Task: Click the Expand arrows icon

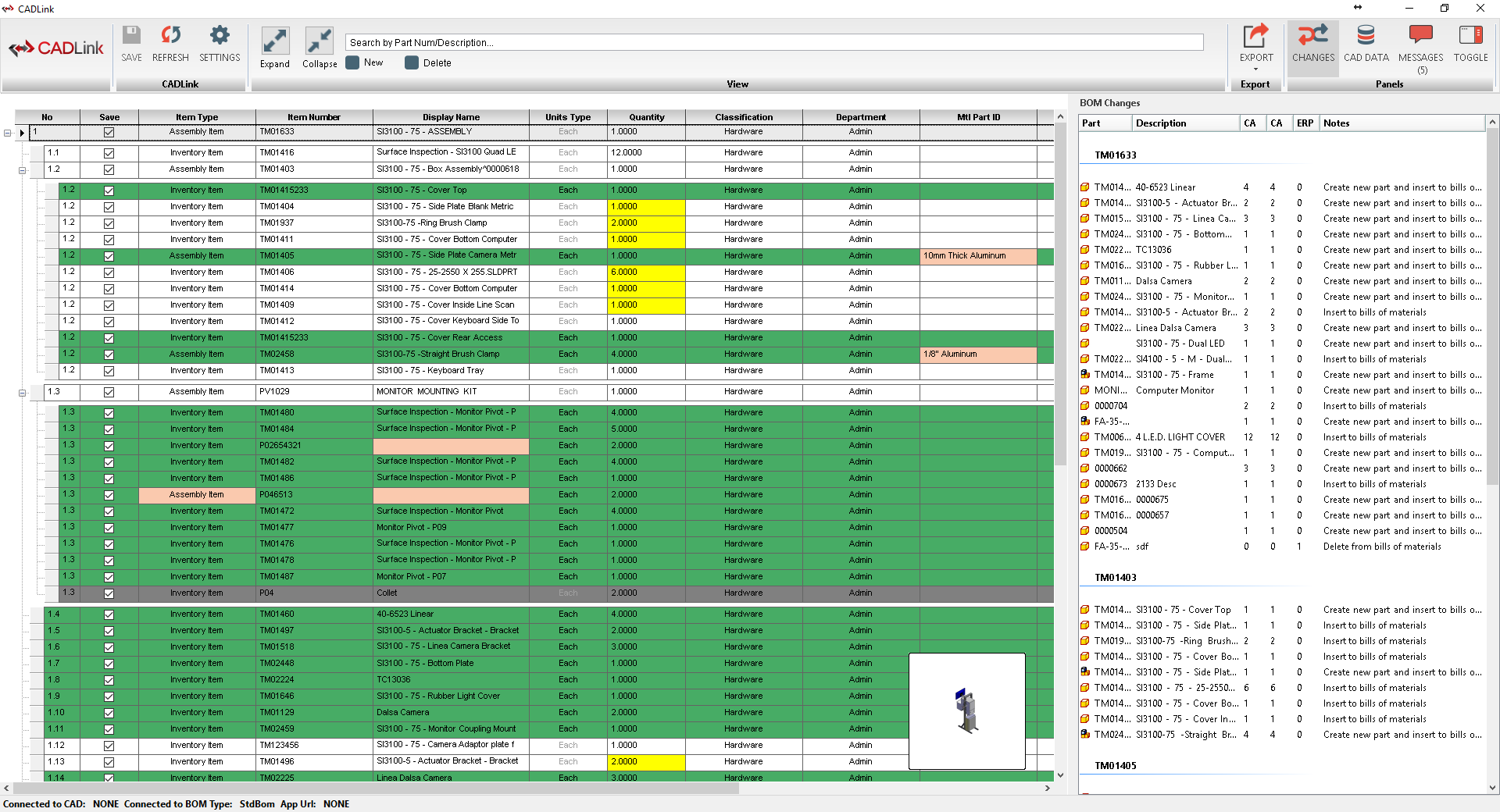Action: pyautogui.click(x=275, y=41)
